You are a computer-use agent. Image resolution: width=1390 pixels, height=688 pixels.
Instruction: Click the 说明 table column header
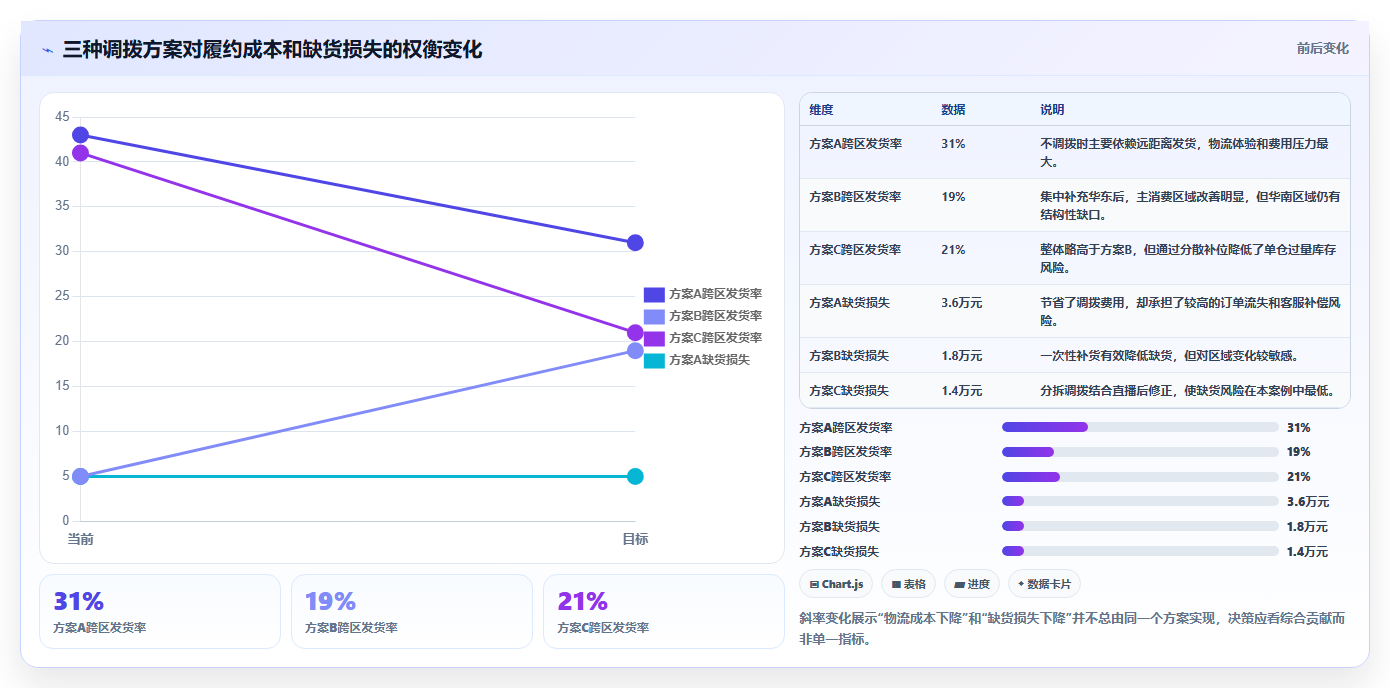coord(1052,110)
